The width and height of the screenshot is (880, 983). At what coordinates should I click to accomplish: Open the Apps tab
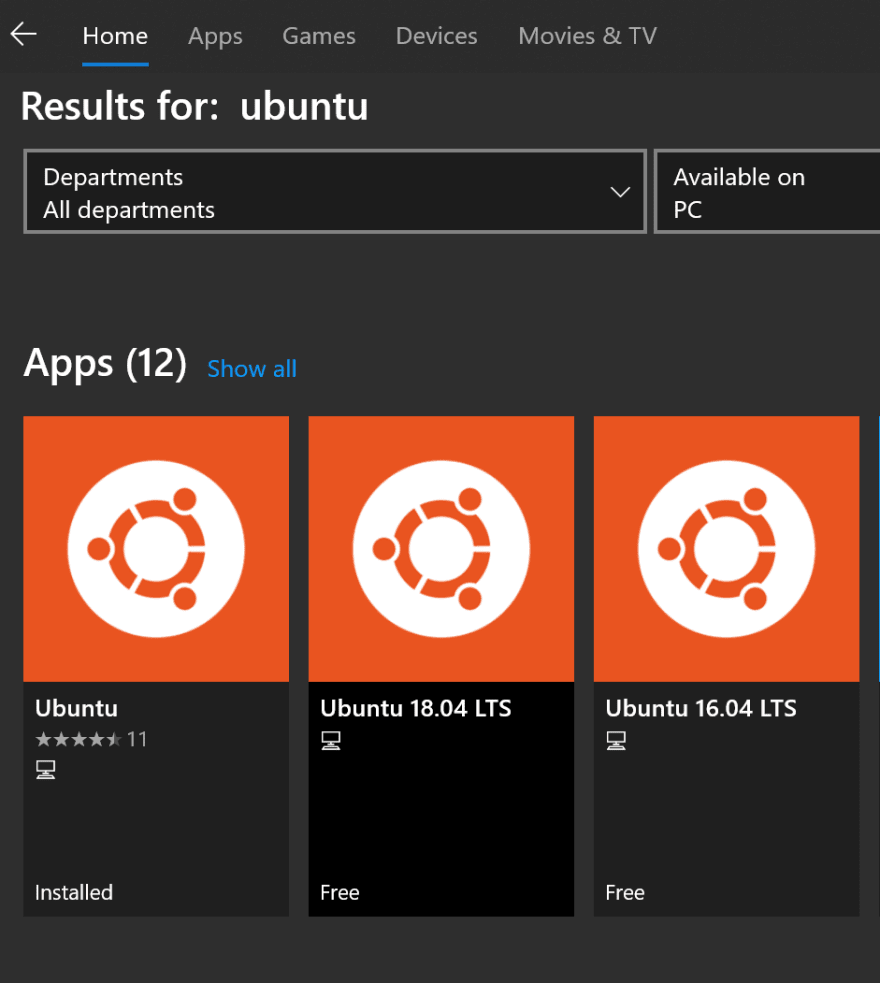[215, 36]
